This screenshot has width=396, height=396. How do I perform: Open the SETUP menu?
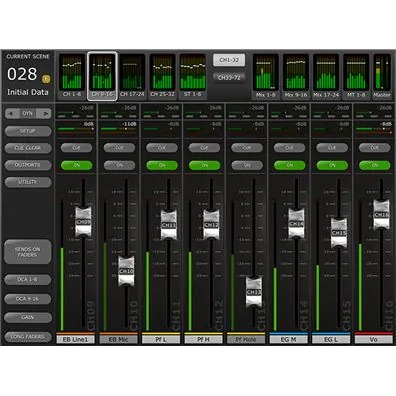[28, 131]
